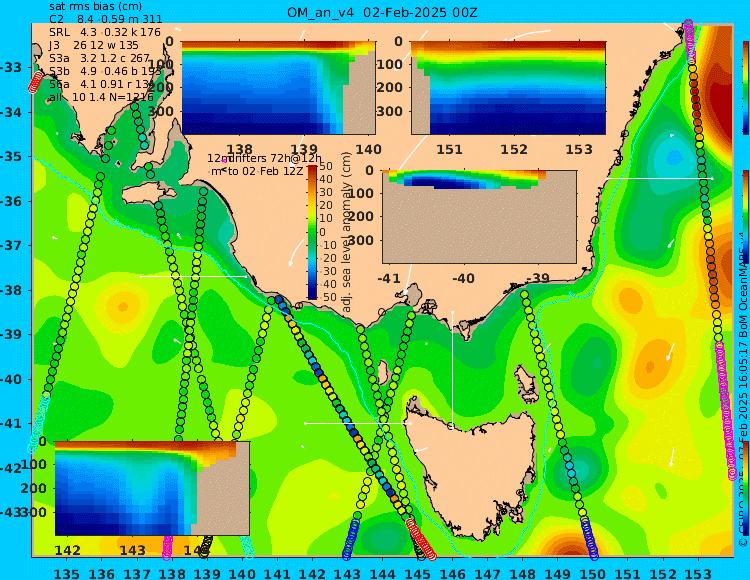Select the 'J3 26 12 w 135' statistics row
Image resolution: width=750 pixels, height=580 pixels.
click(94, 45)
